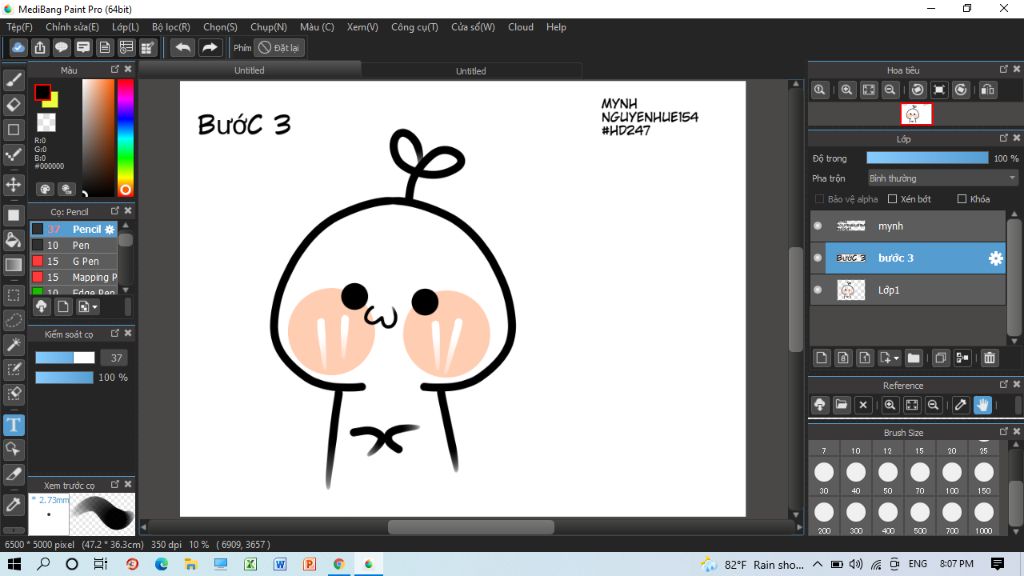Viewport: 1024px width, 576px height.
Task: Zoom out on the Navigator panel
Action: 889,90
